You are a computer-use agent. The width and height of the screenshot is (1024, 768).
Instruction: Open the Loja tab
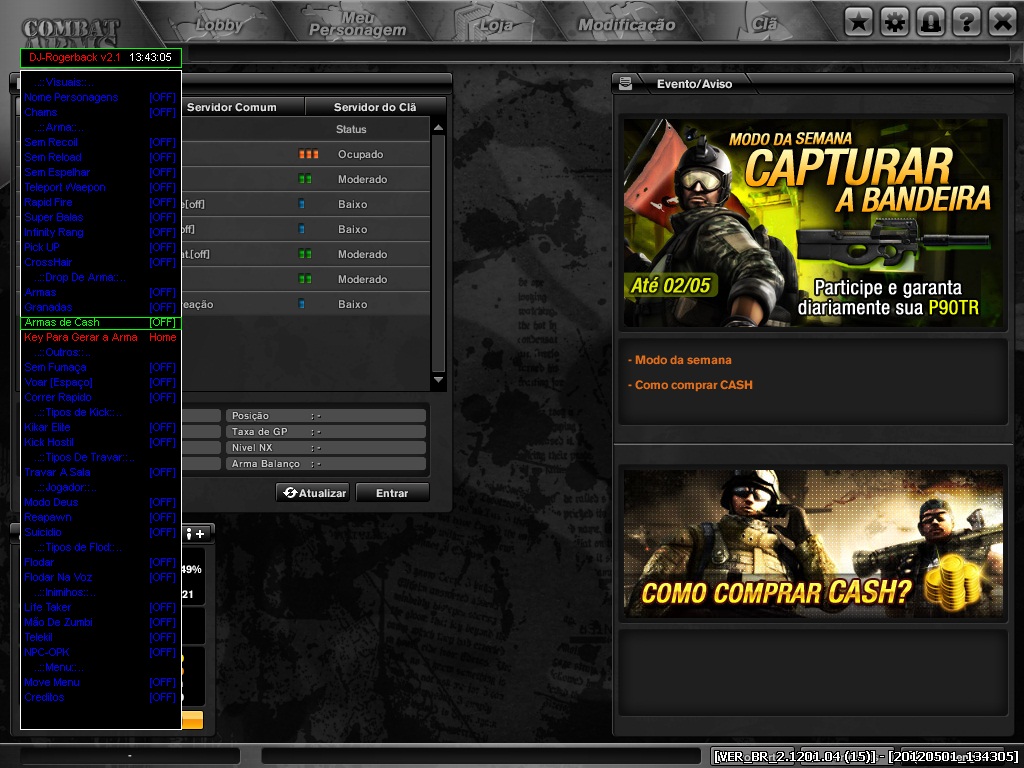496,25
